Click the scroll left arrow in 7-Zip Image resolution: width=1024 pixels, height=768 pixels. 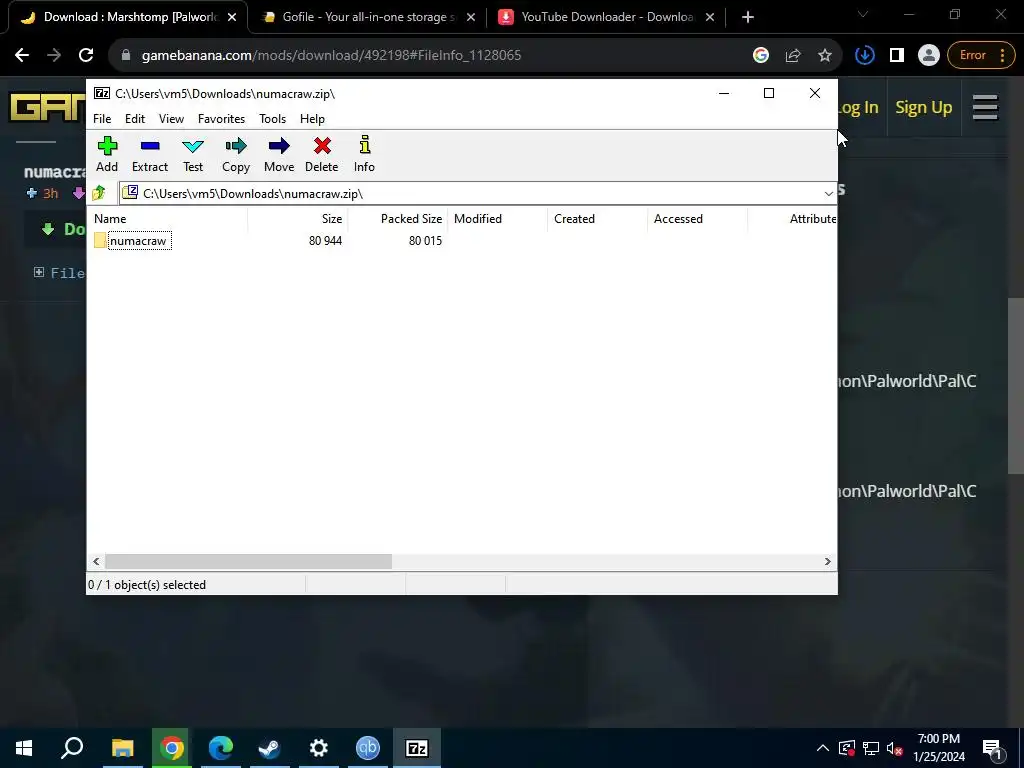(x=96, y=562)
